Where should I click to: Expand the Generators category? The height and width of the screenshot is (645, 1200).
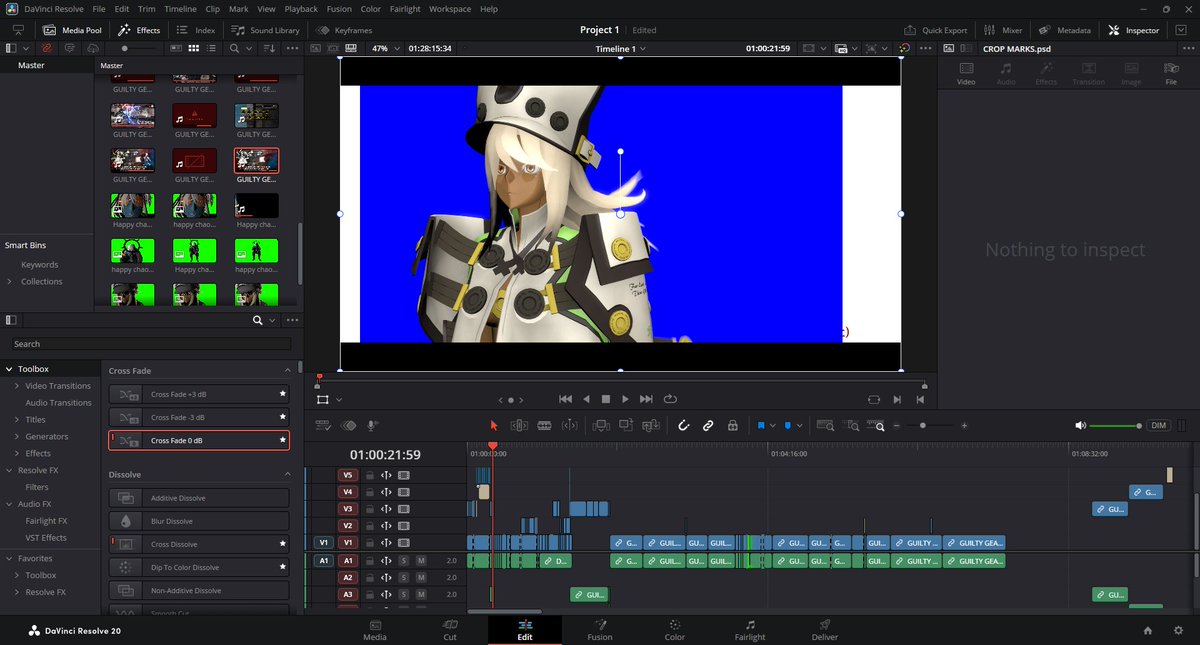tap(15, 437)
